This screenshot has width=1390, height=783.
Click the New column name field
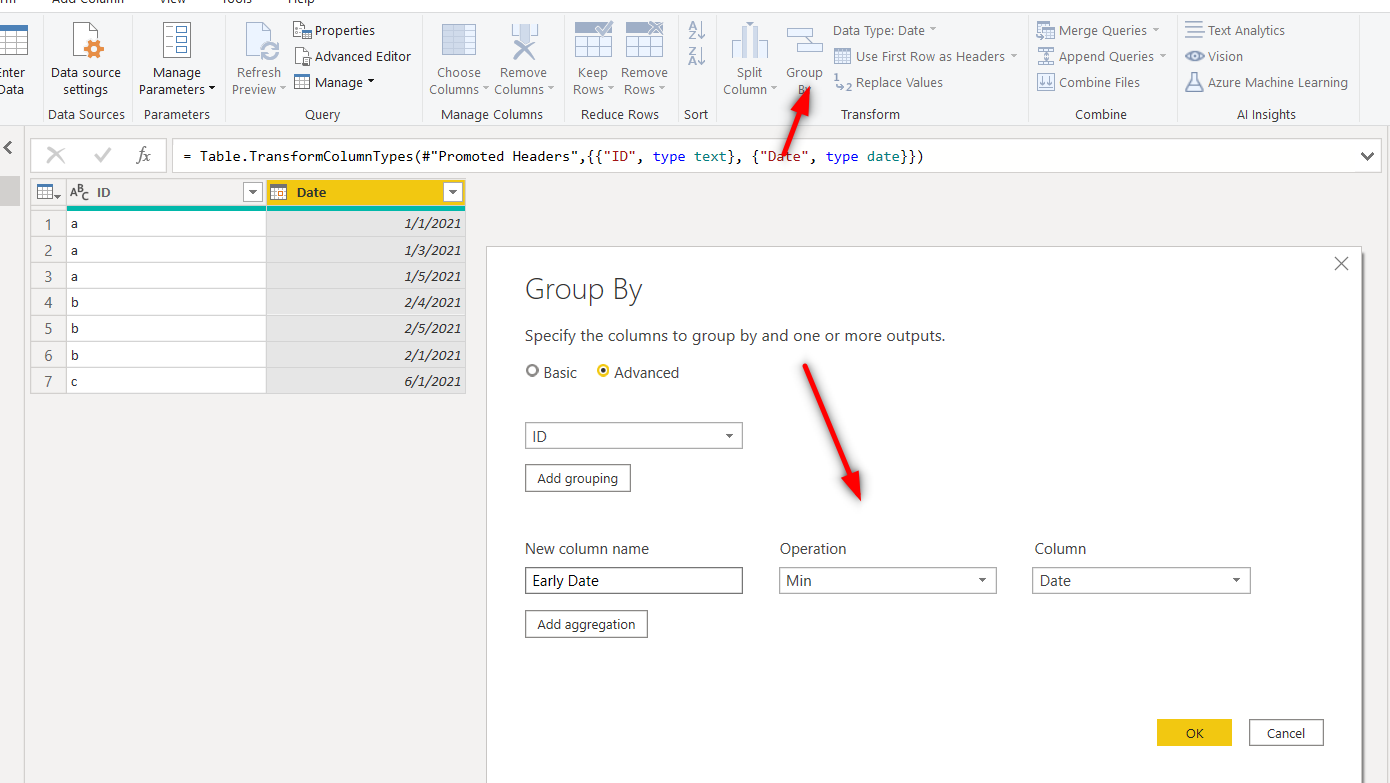pos(633,581)
